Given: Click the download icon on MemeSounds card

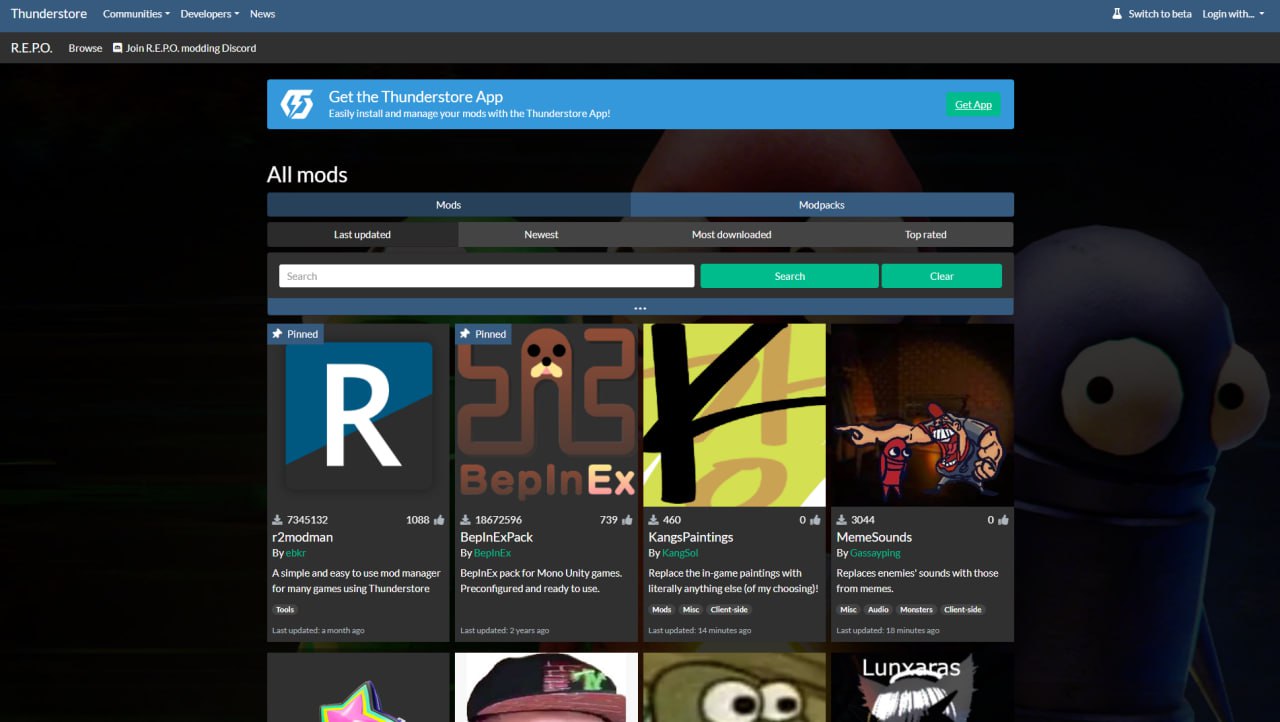Looking at the screenshot, I should (841, 520).
